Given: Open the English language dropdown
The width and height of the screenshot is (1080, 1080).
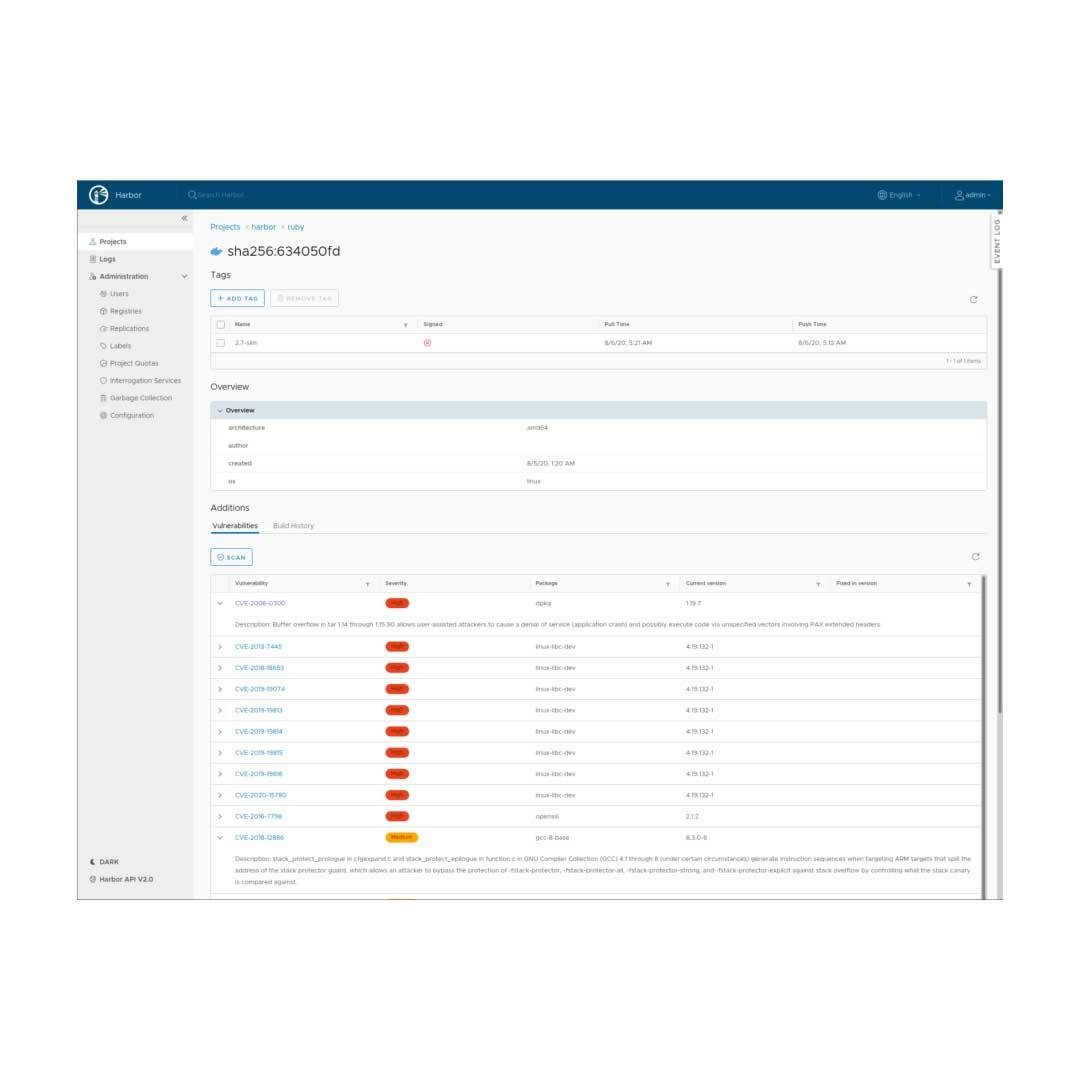Looking at the screenshot, I should 899,194.
